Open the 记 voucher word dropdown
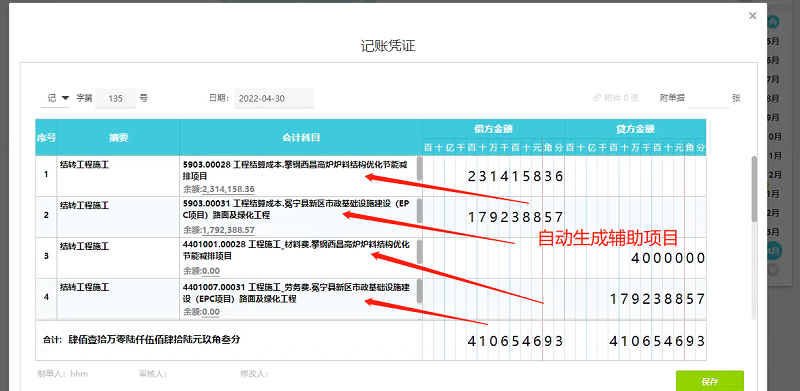The width and height of the screenshot is (800, 391). click(x=55, y=98)
